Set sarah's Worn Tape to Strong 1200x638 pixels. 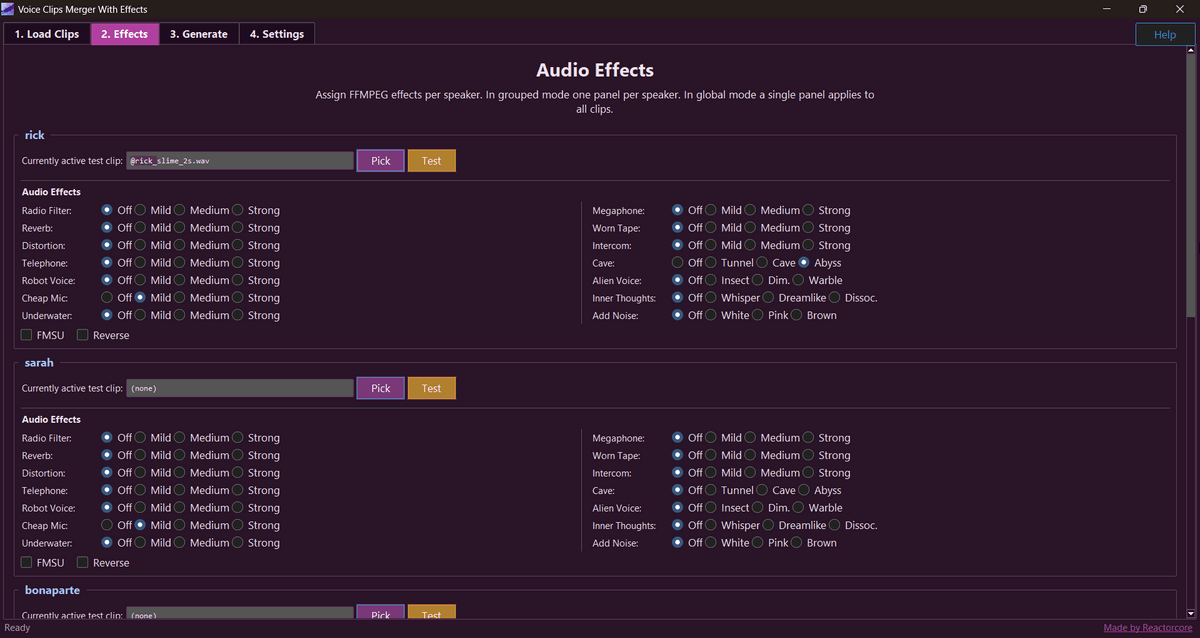click(809, 455)
